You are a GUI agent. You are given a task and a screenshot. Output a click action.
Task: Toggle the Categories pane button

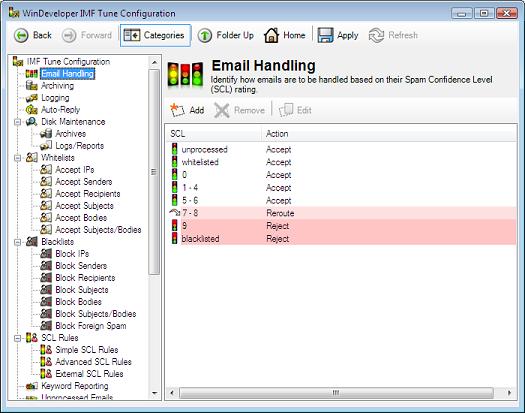pyautogui.click(x=155, y=35)
